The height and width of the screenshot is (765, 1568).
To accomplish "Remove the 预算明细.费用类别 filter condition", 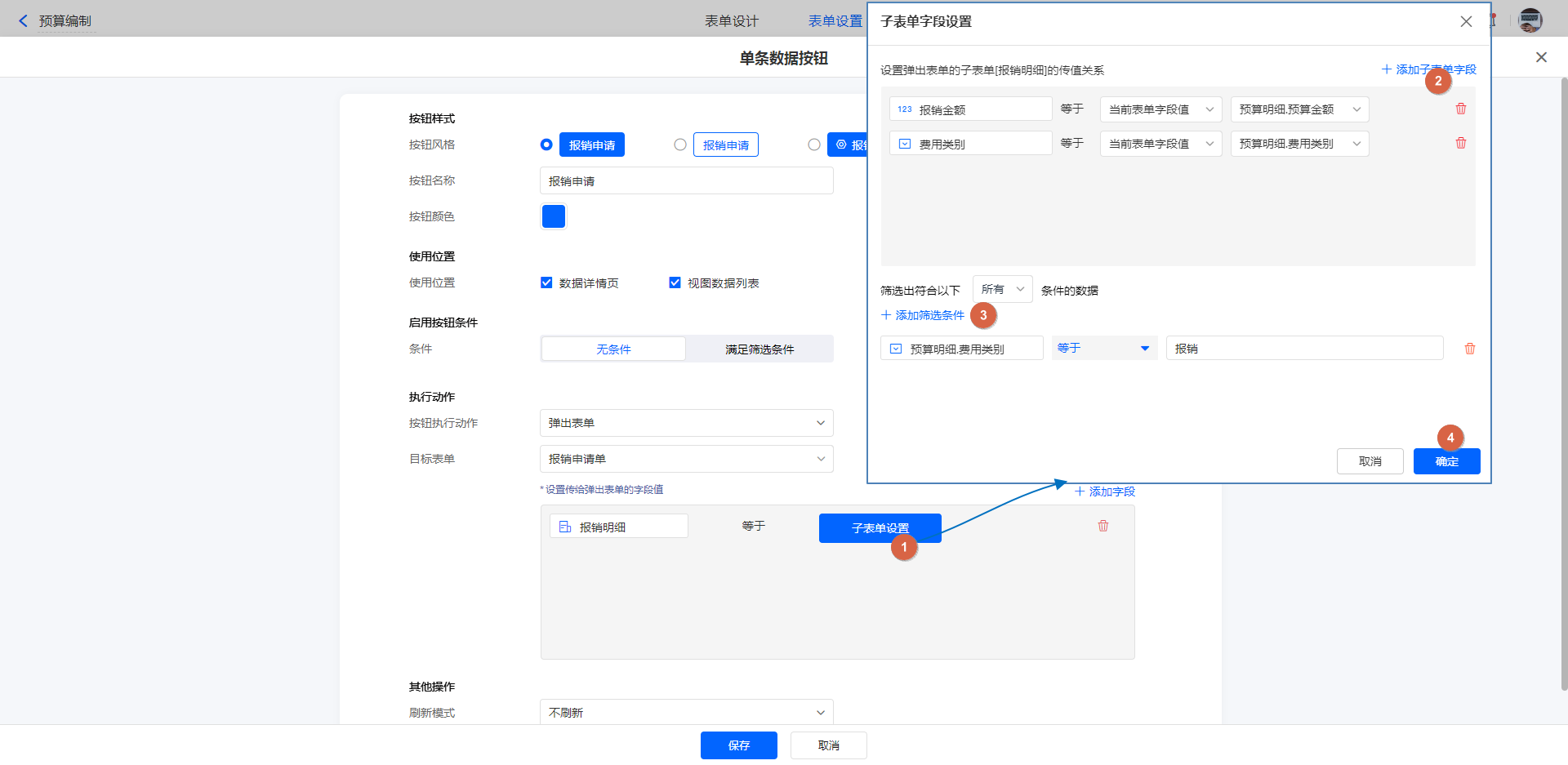I will 1470,349.
